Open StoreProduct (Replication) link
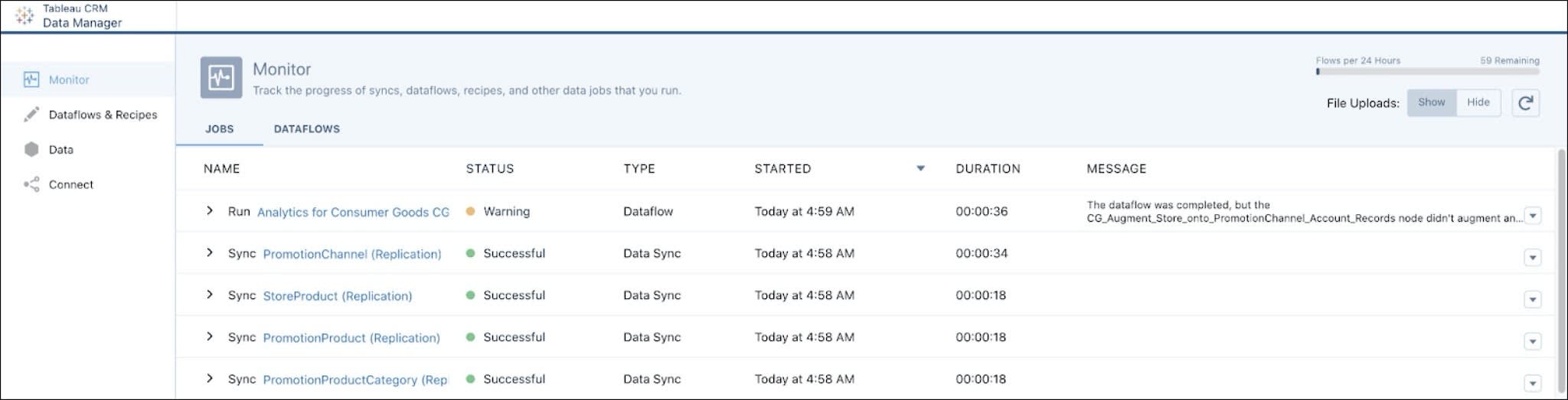 tap(338, 296)
